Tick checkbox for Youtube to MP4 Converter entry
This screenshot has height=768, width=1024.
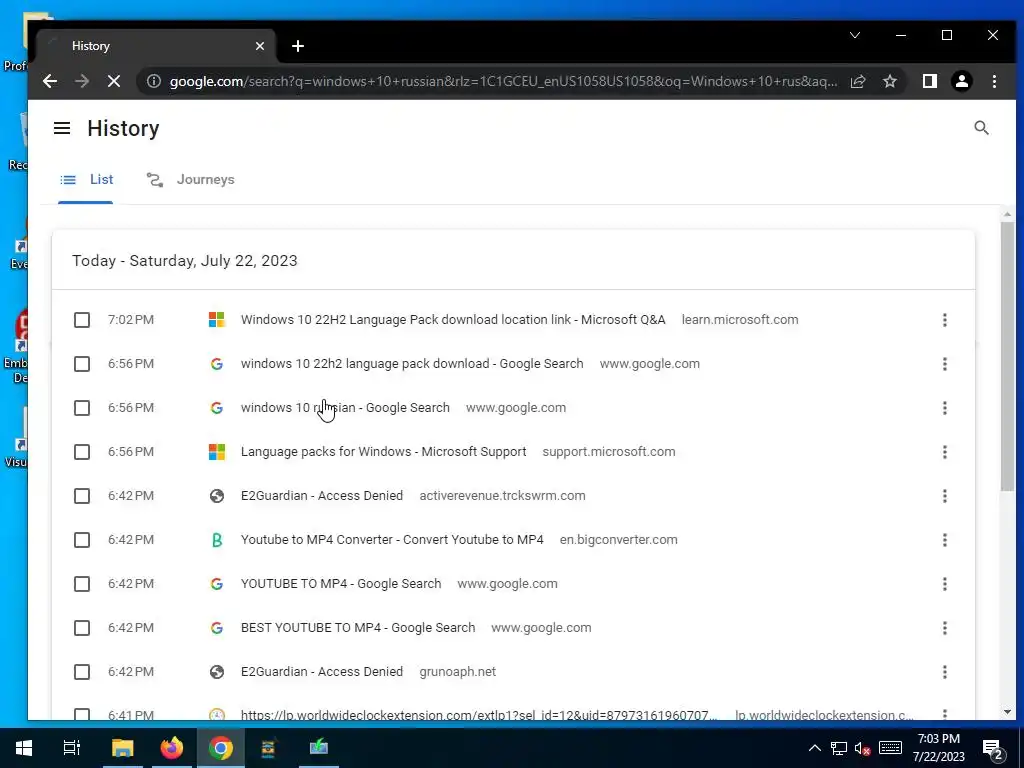point(82,540)
